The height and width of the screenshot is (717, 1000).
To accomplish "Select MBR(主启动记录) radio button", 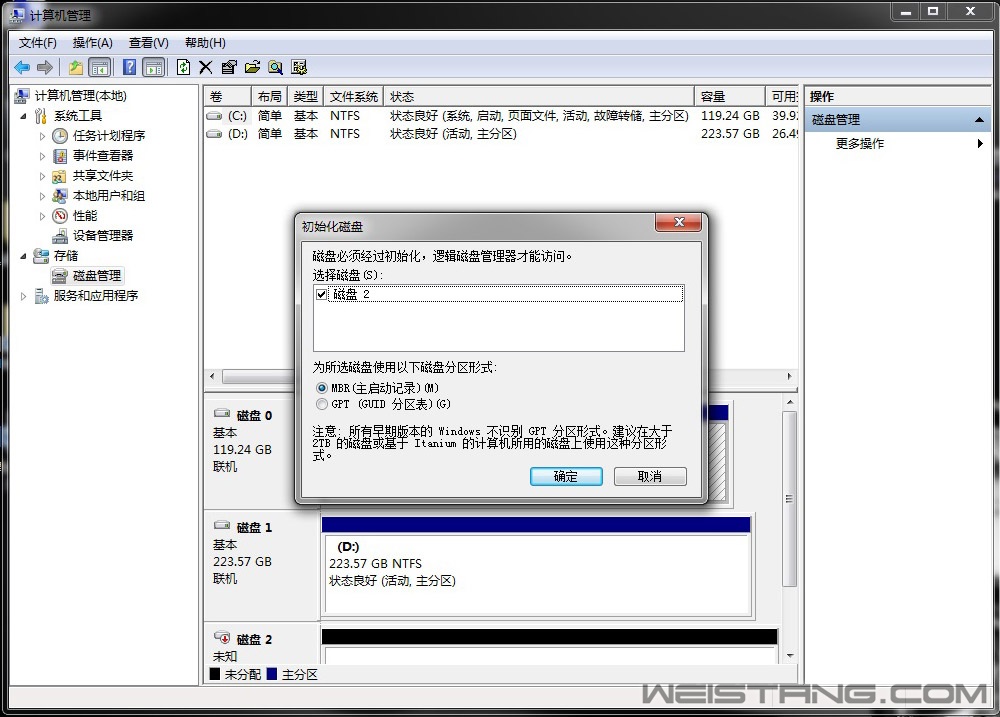I will click(321, 388).
